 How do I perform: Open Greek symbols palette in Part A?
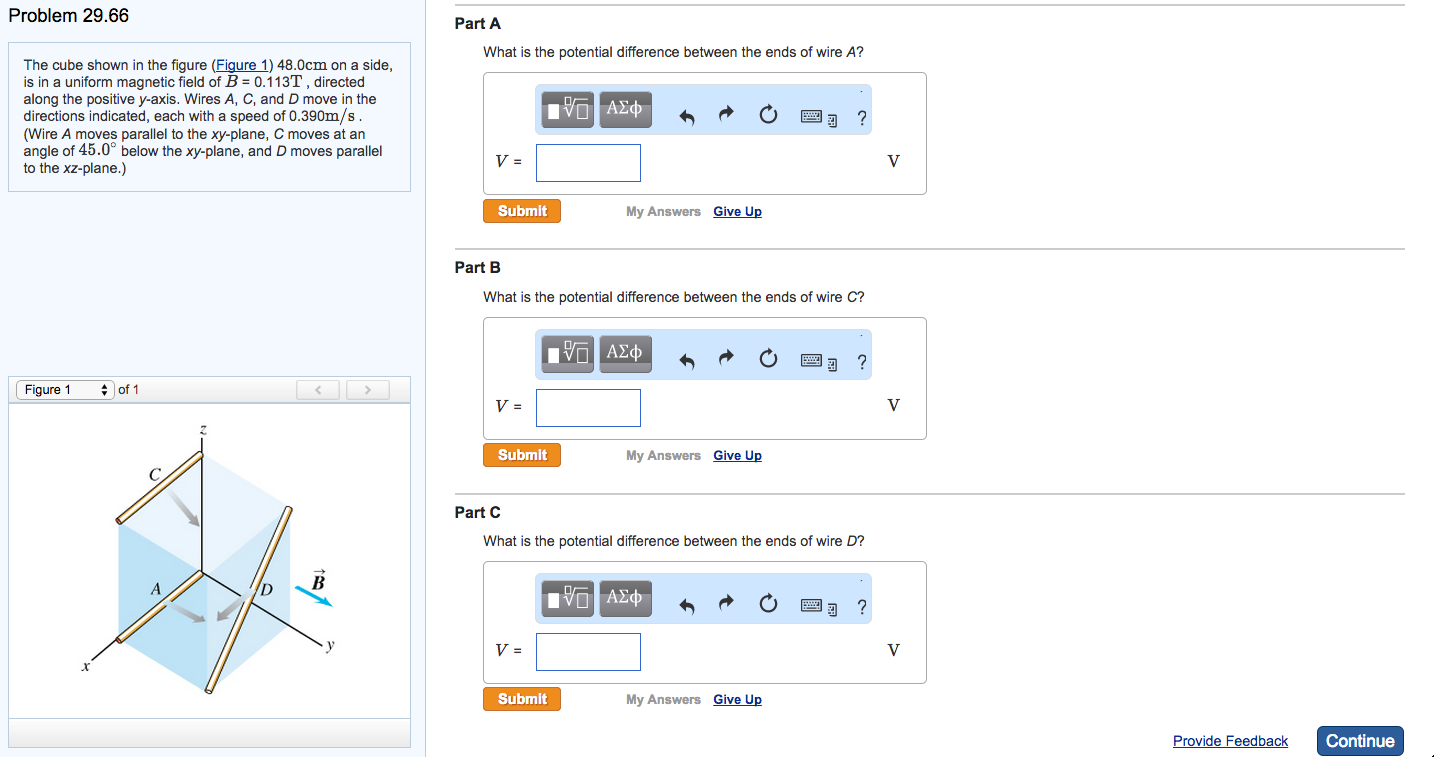625,110
